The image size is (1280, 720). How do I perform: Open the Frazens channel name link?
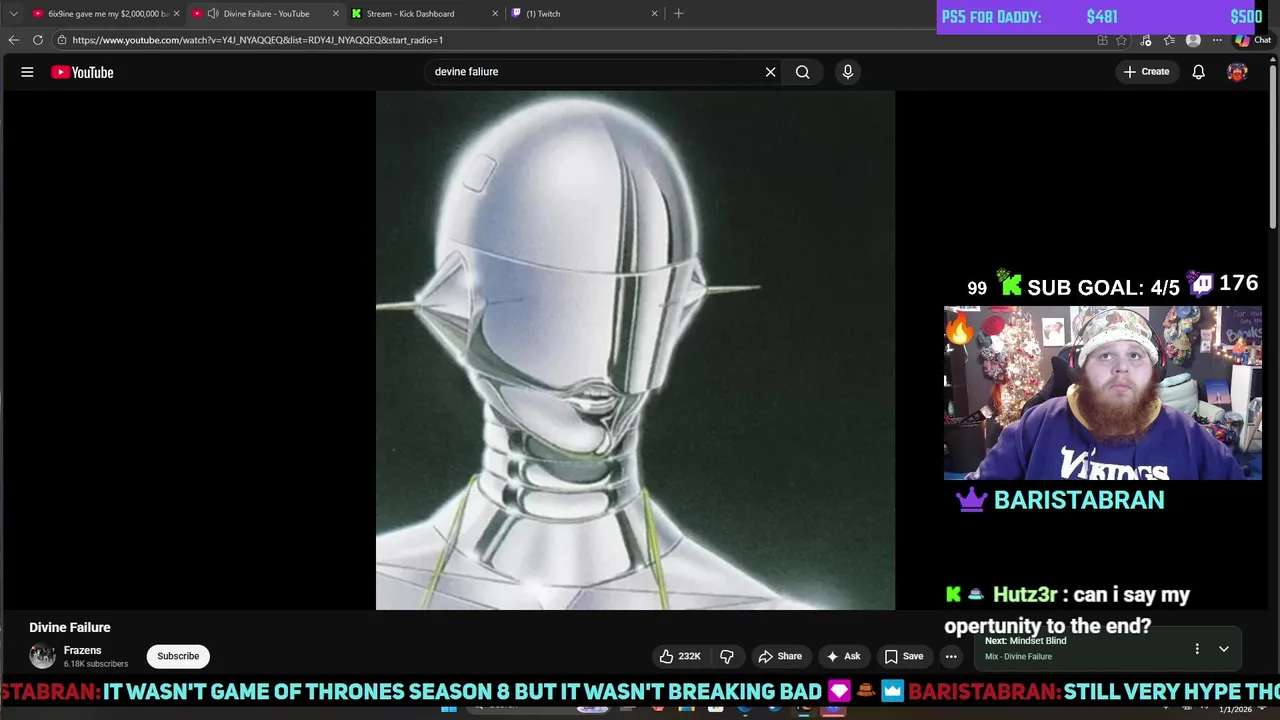pyautogui.click(x=83, y=650)
